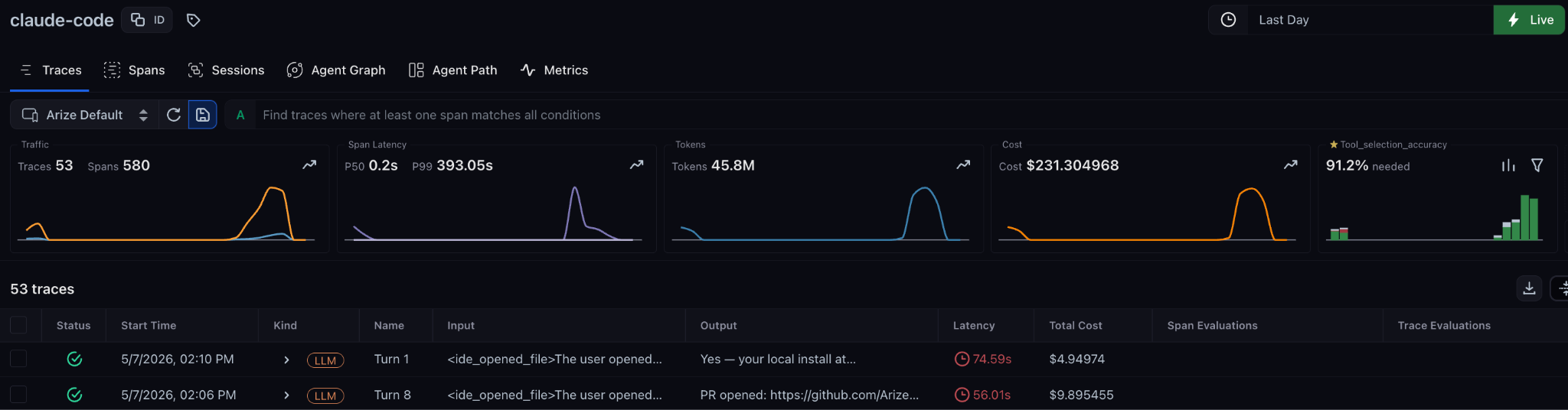The height and width of the screenshot is (410, 1568).
Task: Click total cost $4.94974
Action: (x=1076, y=359)
